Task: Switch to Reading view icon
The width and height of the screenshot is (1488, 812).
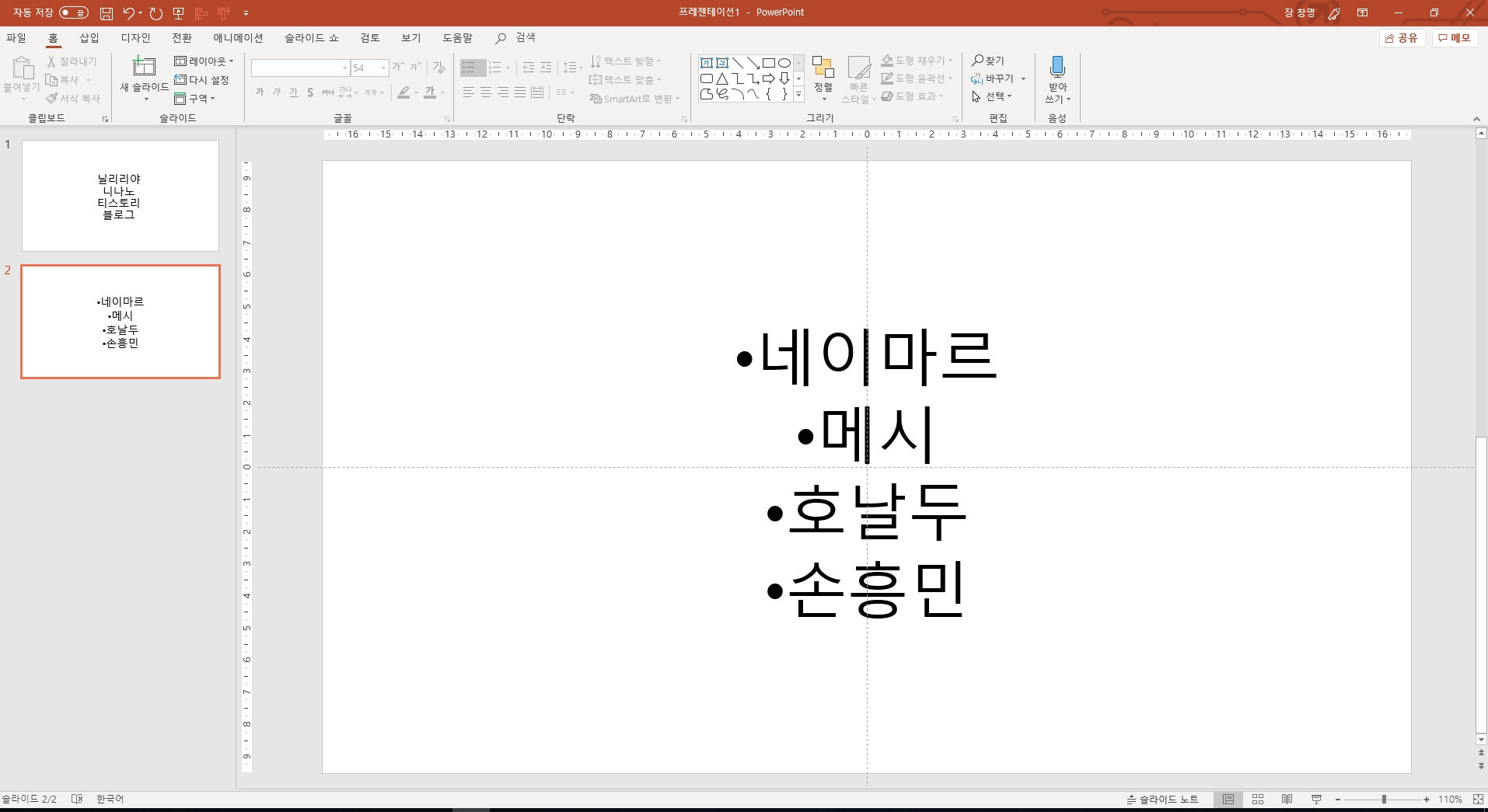Action: tap(1287, 799)
